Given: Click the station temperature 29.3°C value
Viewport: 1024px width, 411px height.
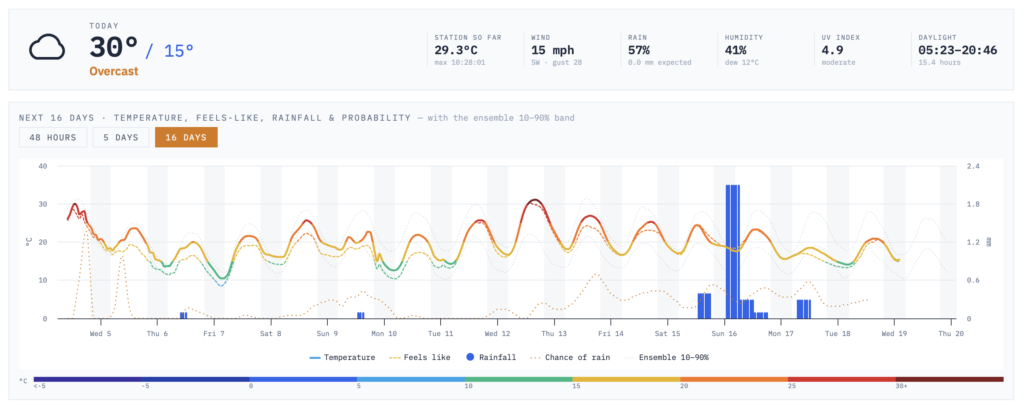Looking at the screenshot, I should point(458,50).
